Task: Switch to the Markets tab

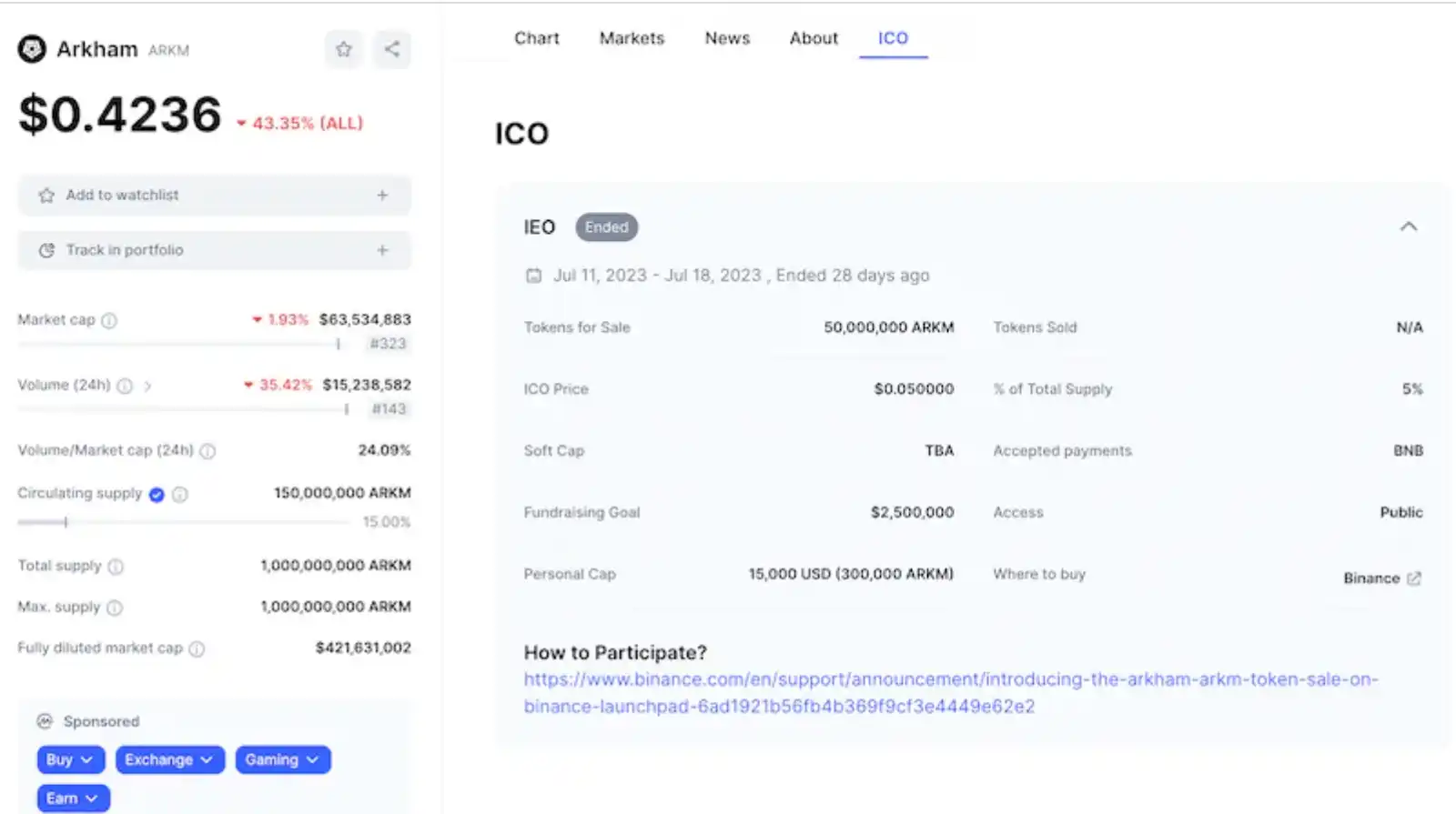Action: click(632, 38)
